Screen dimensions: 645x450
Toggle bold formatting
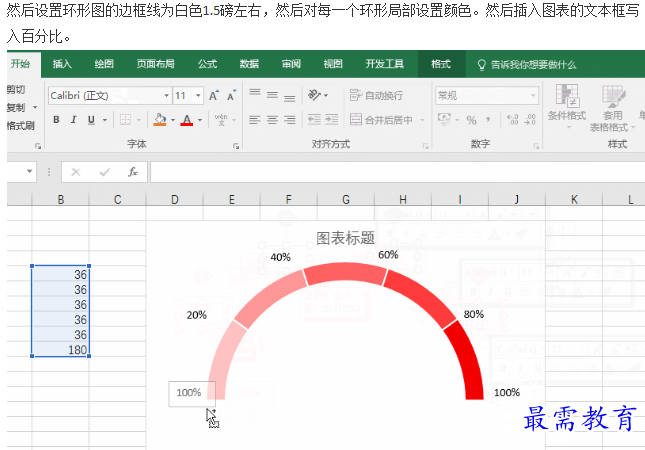(56, 120)
